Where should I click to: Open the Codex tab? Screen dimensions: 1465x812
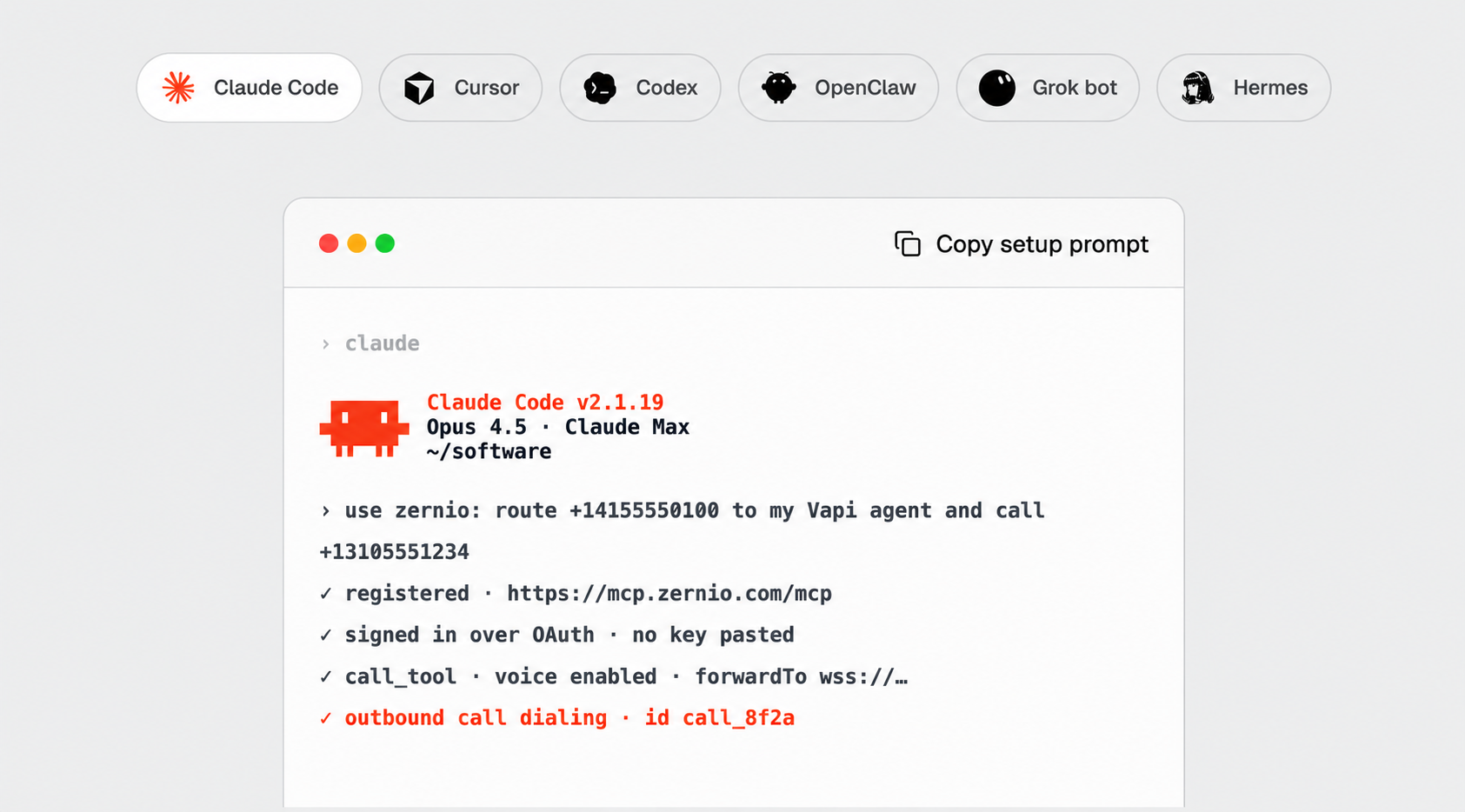point(640,88)
